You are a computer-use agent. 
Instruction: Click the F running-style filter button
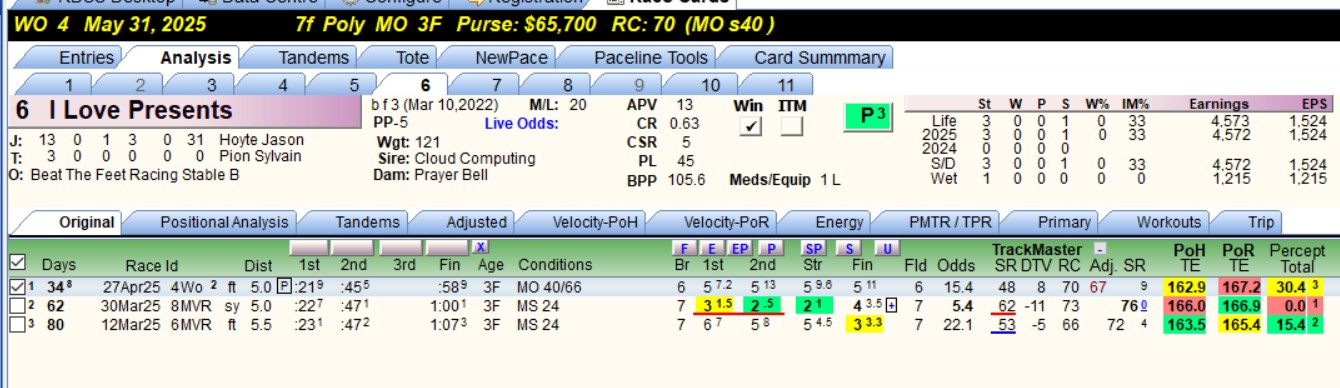(x=685, y=248)
